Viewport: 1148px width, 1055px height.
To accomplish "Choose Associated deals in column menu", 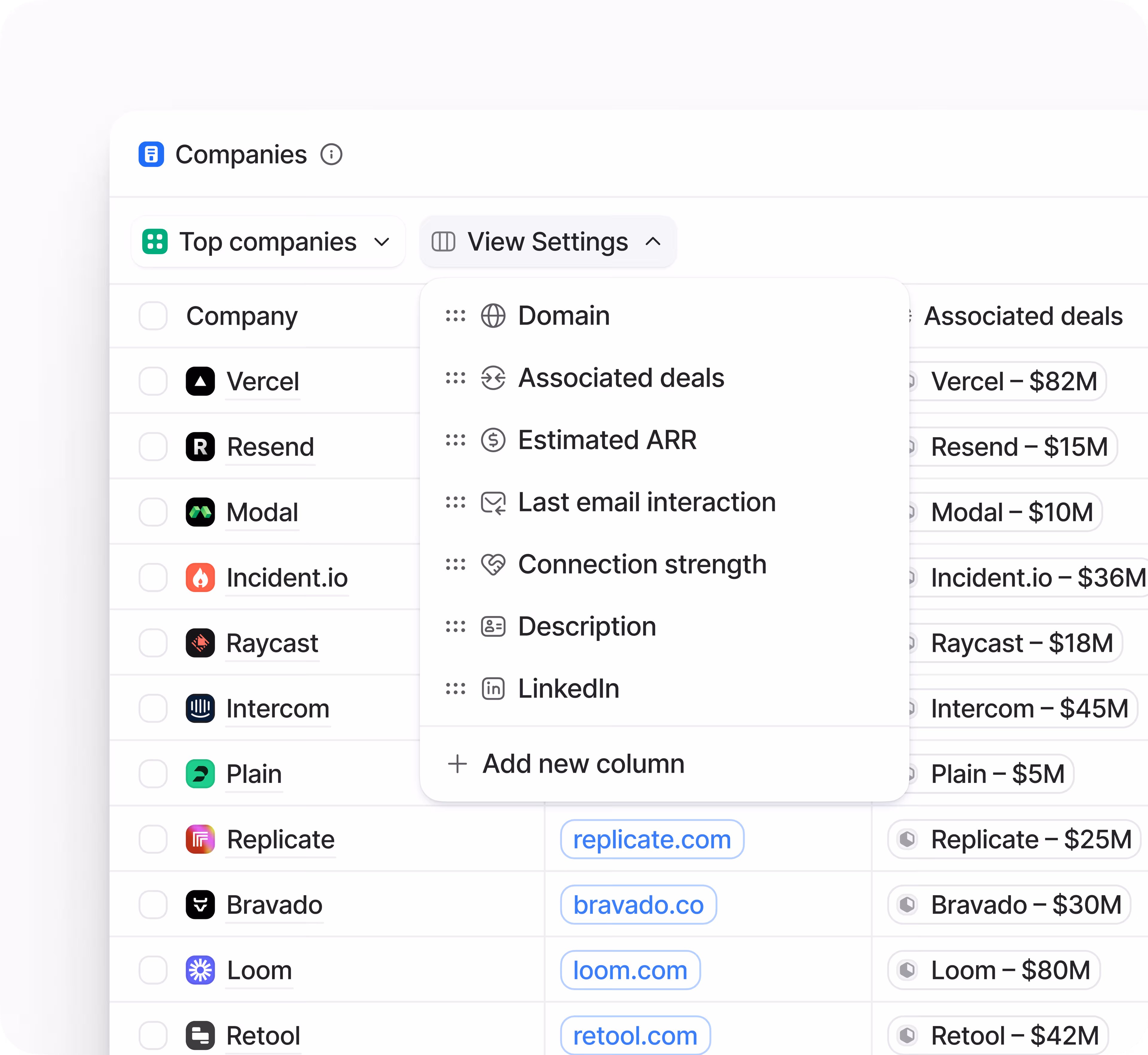I will pos(621,378).
